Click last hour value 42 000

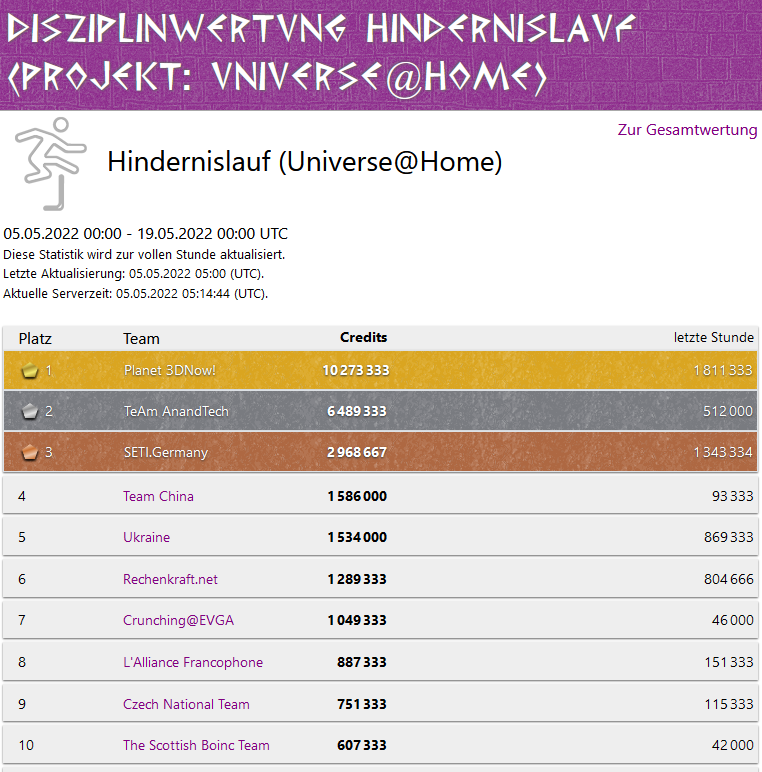[732, 745]
